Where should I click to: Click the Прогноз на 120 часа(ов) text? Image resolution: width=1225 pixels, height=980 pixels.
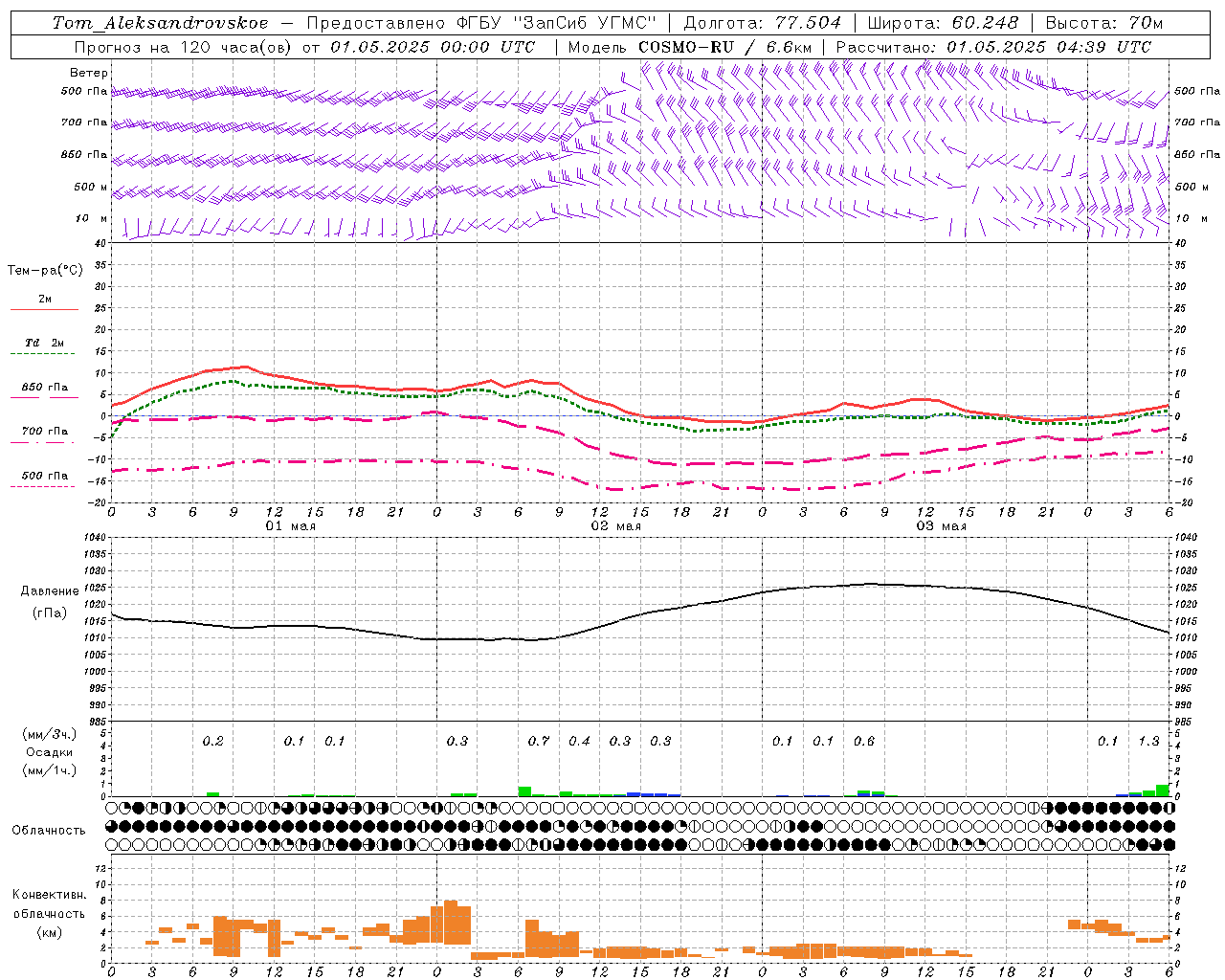pos(184,47)
